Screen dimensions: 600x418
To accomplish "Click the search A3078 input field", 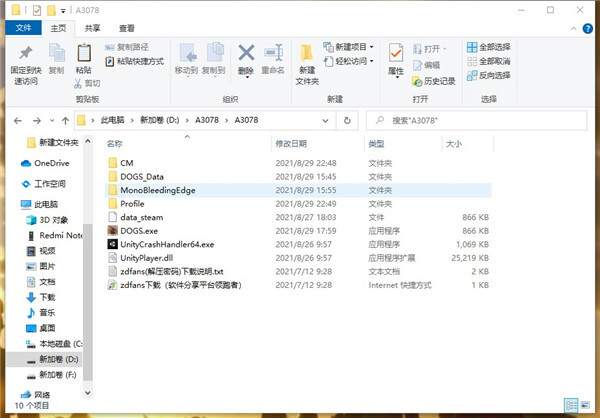I will point(476,121).
